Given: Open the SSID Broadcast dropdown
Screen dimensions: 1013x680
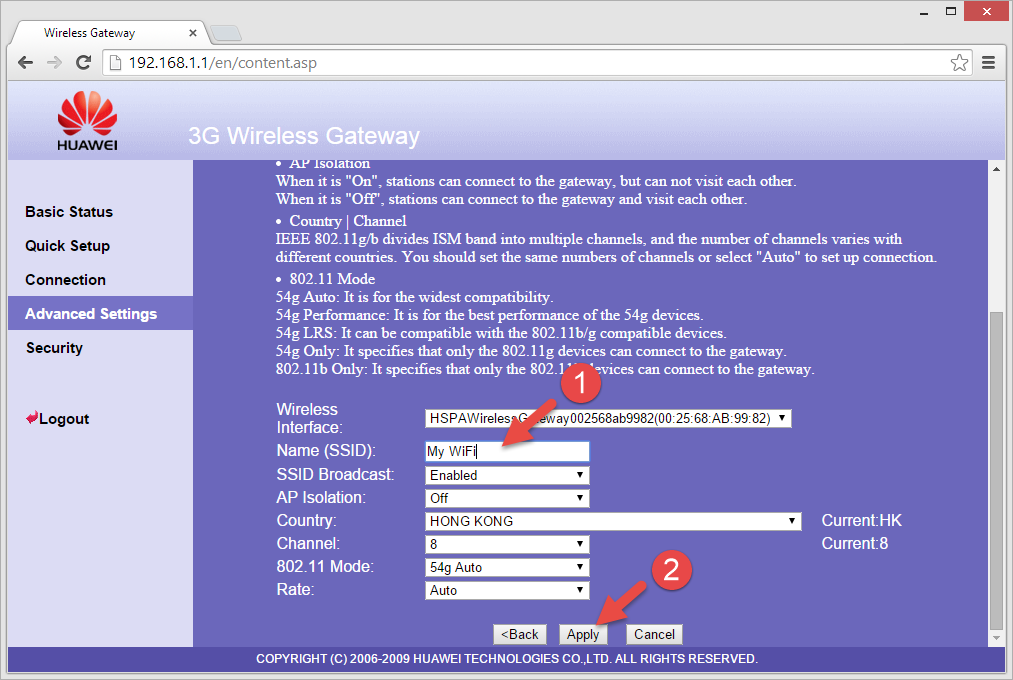Looking at the screenshot, I should pos(507,475).
